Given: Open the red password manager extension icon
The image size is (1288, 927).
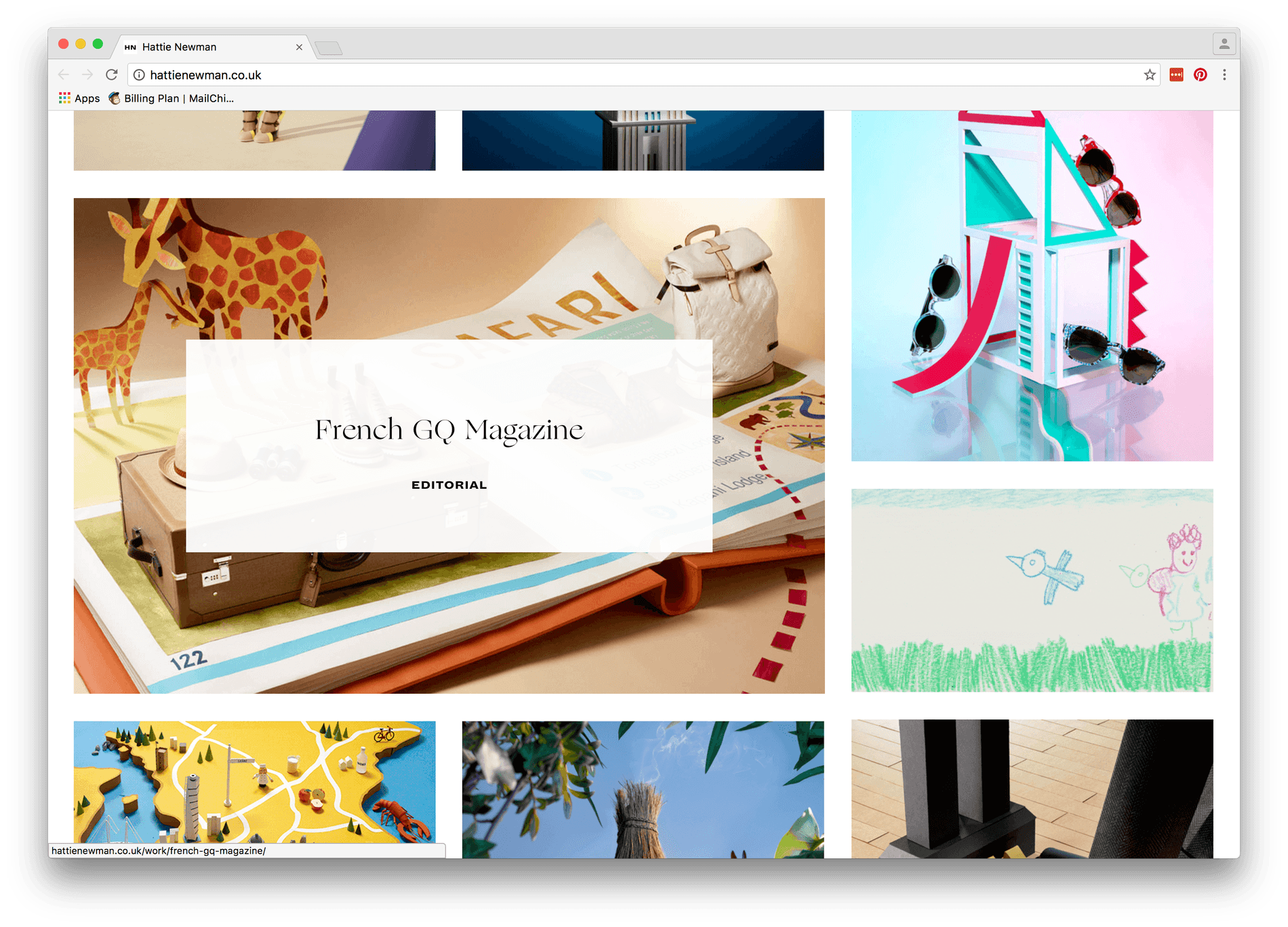Looking at the screenshot, I should (1176, 75).
